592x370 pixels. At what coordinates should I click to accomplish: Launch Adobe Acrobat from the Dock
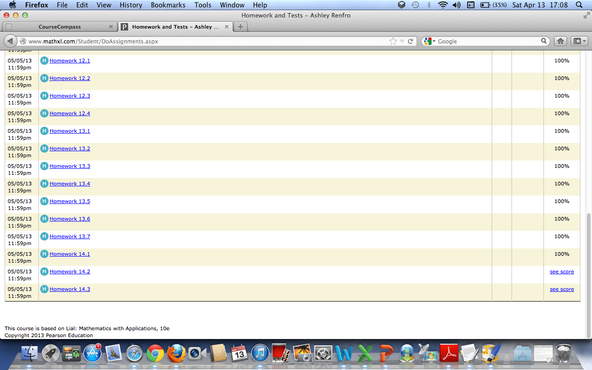(449, 354)
